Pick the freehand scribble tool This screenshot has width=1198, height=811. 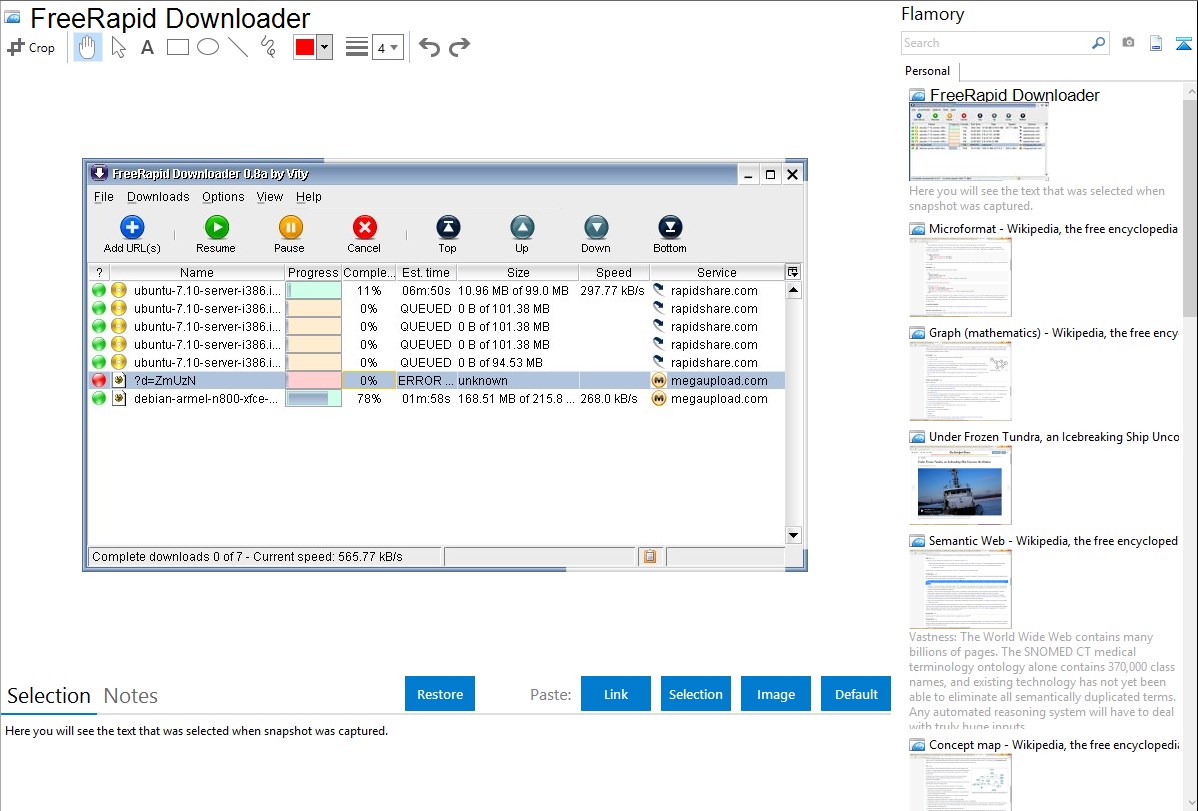click(267, 47)
